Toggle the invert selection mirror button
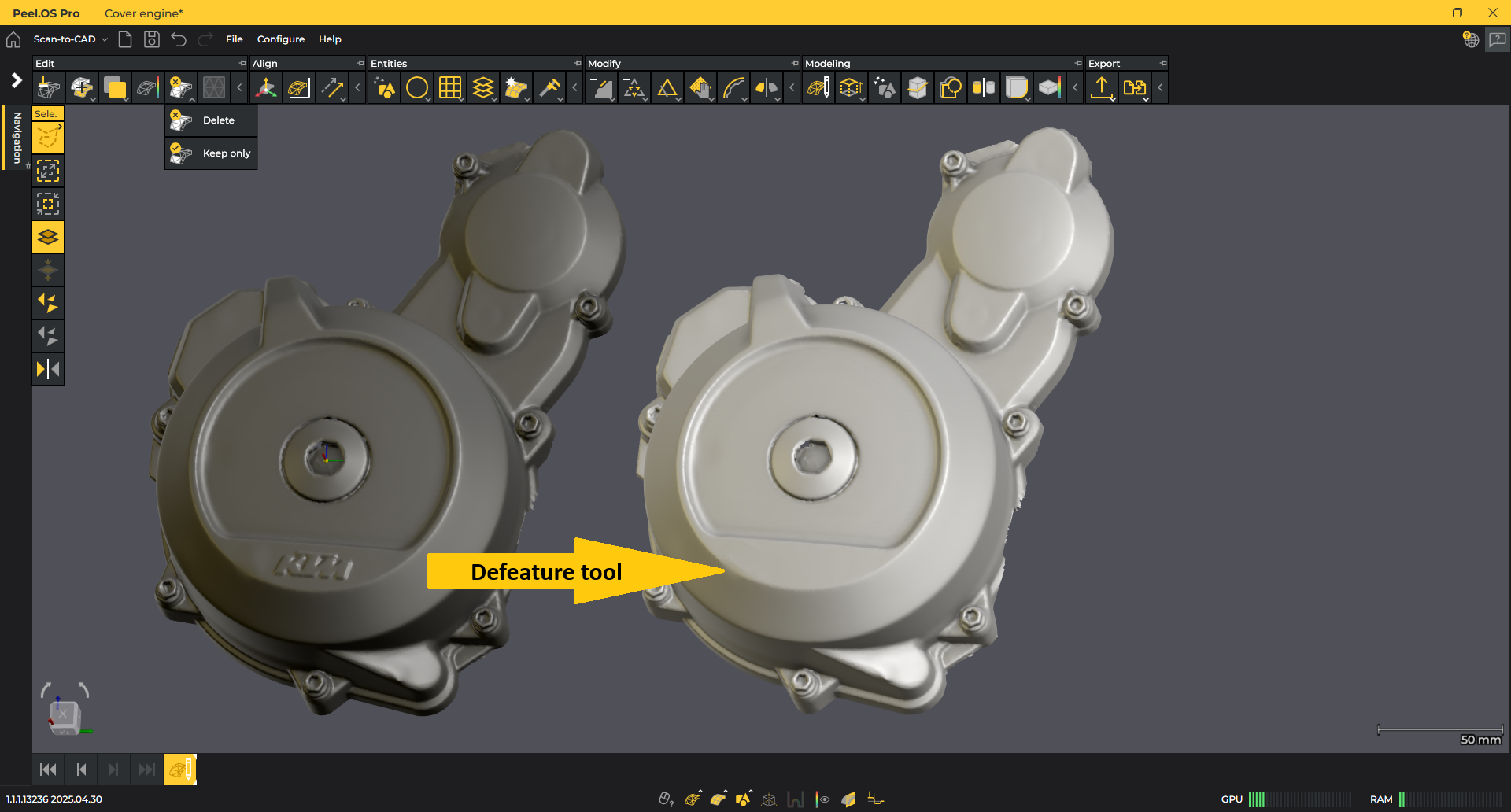This screenshot has width=1511, height=812. [48, 369]
